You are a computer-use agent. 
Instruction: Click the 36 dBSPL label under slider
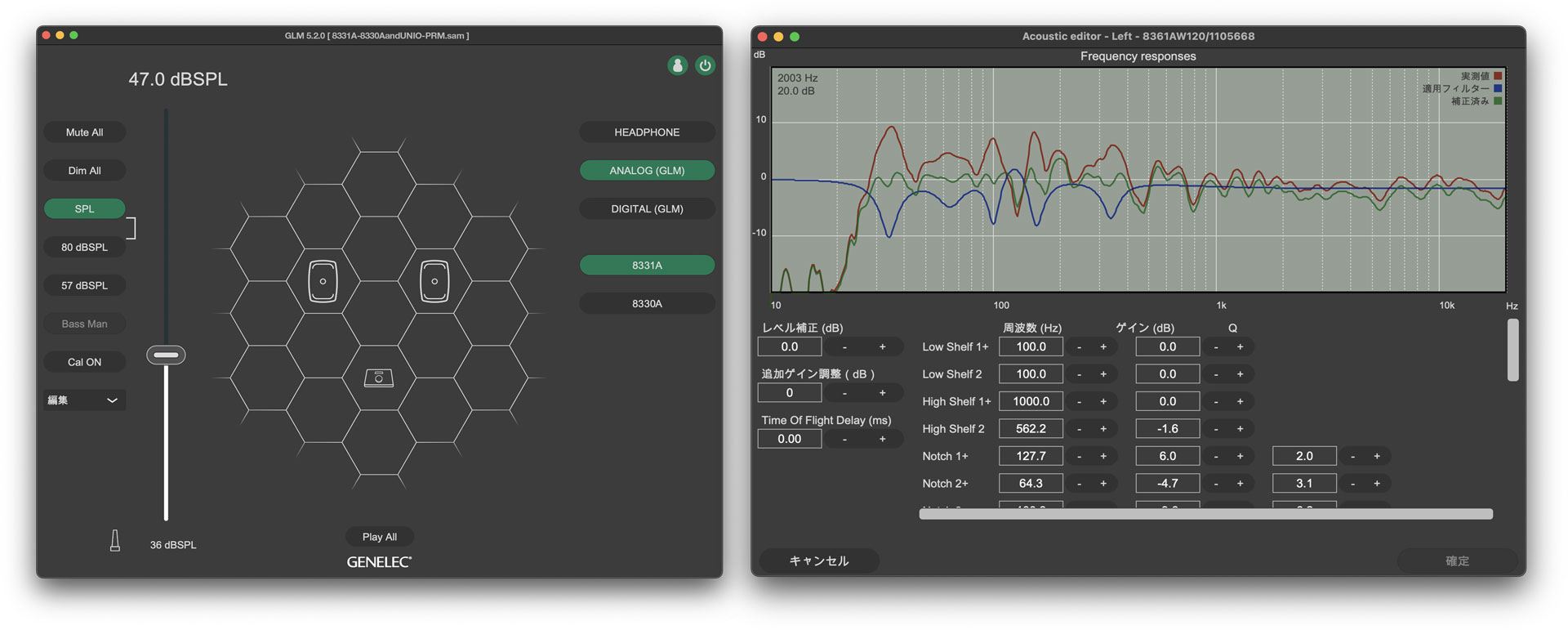tap(173, 545)
